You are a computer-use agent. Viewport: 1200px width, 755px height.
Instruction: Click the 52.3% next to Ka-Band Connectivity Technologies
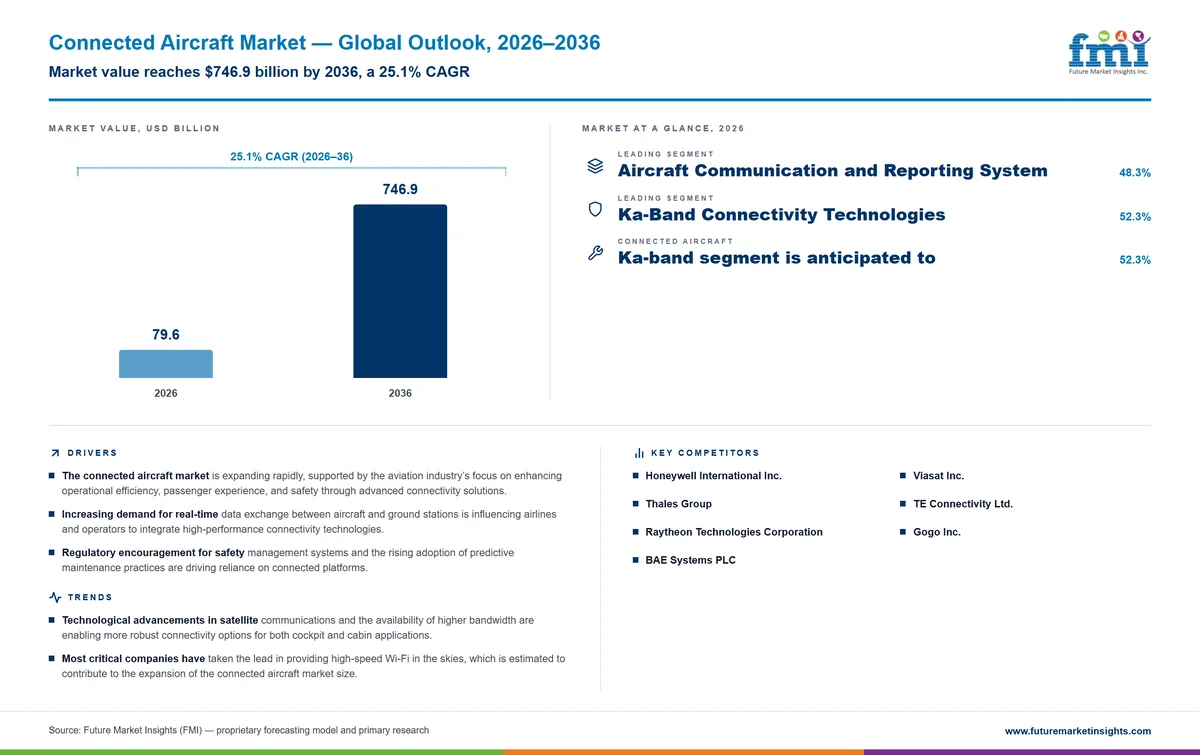pyautogui.click(x=1135, y=217)
